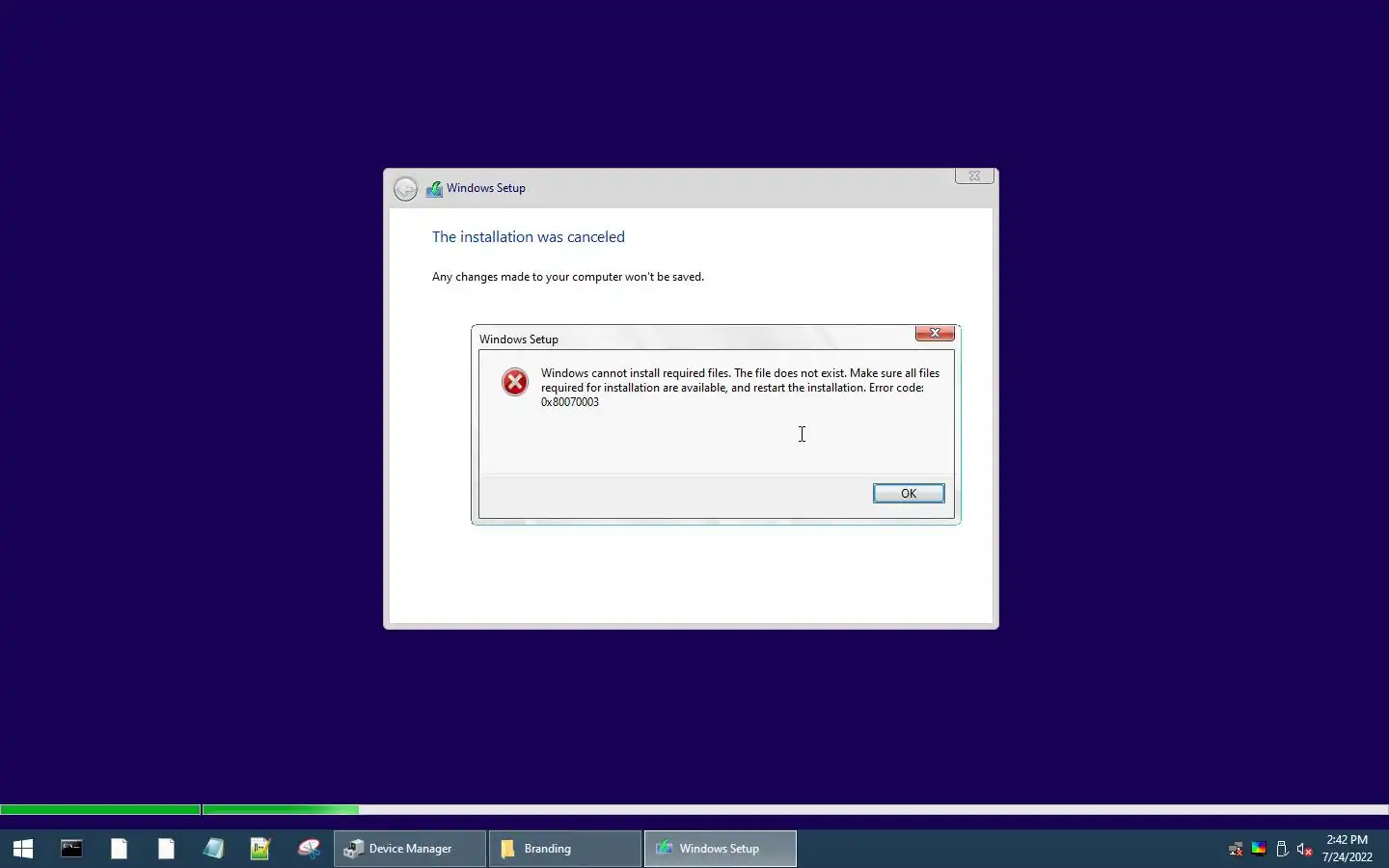Click the first green progress bar segment
The height and width of the screenshot is (868, 1389).
click(100, 810)
